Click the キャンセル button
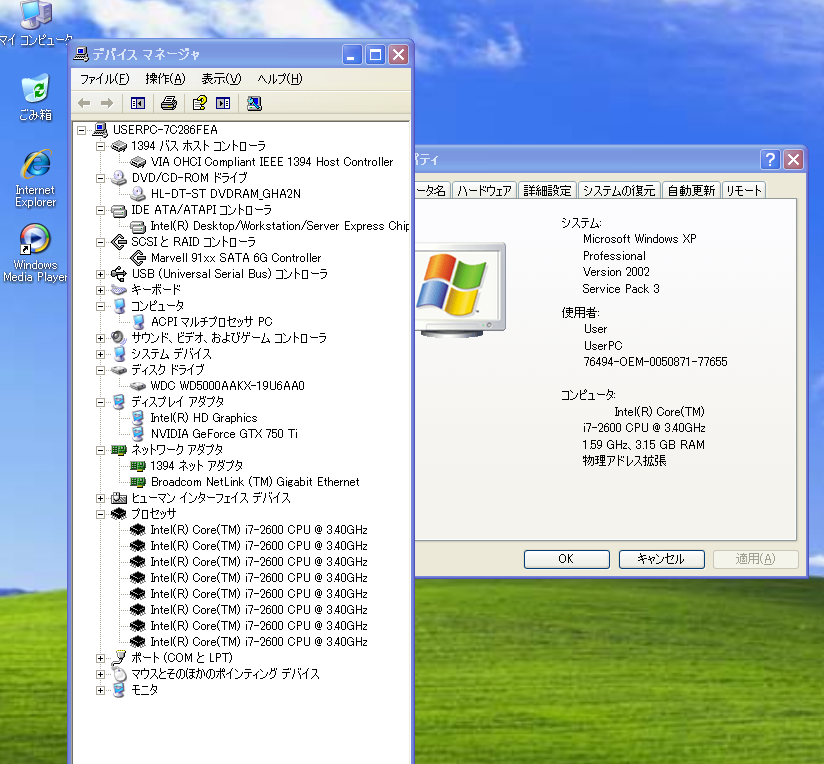 tap(662, 559)
